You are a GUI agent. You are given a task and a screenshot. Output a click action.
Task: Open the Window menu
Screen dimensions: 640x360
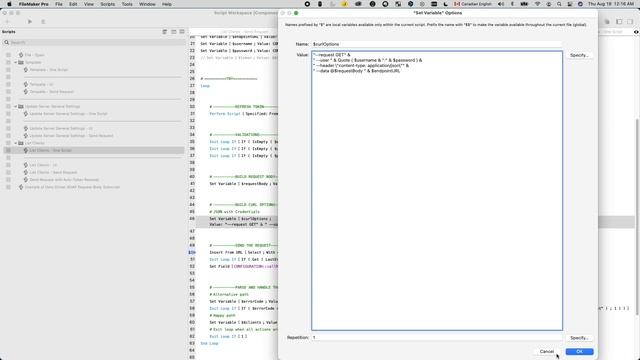coord(147,4)
